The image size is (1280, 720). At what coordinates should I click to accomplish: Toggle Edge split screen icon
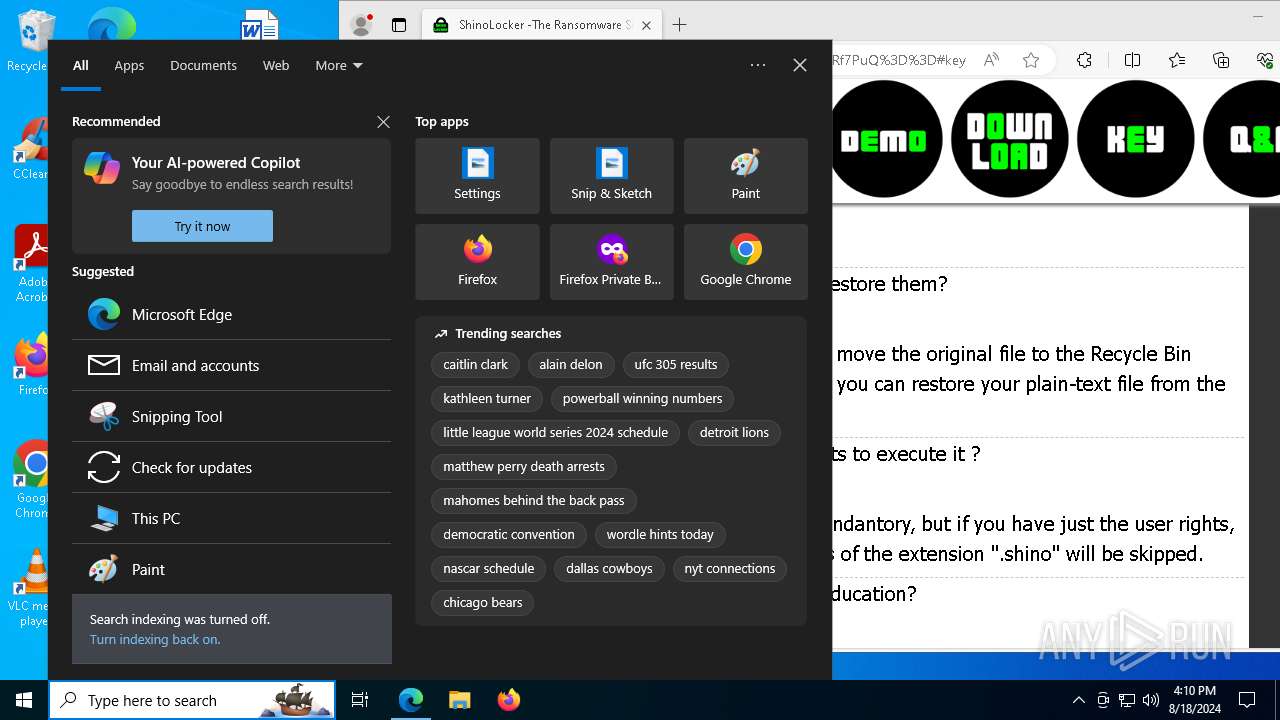click(1132, 60)
